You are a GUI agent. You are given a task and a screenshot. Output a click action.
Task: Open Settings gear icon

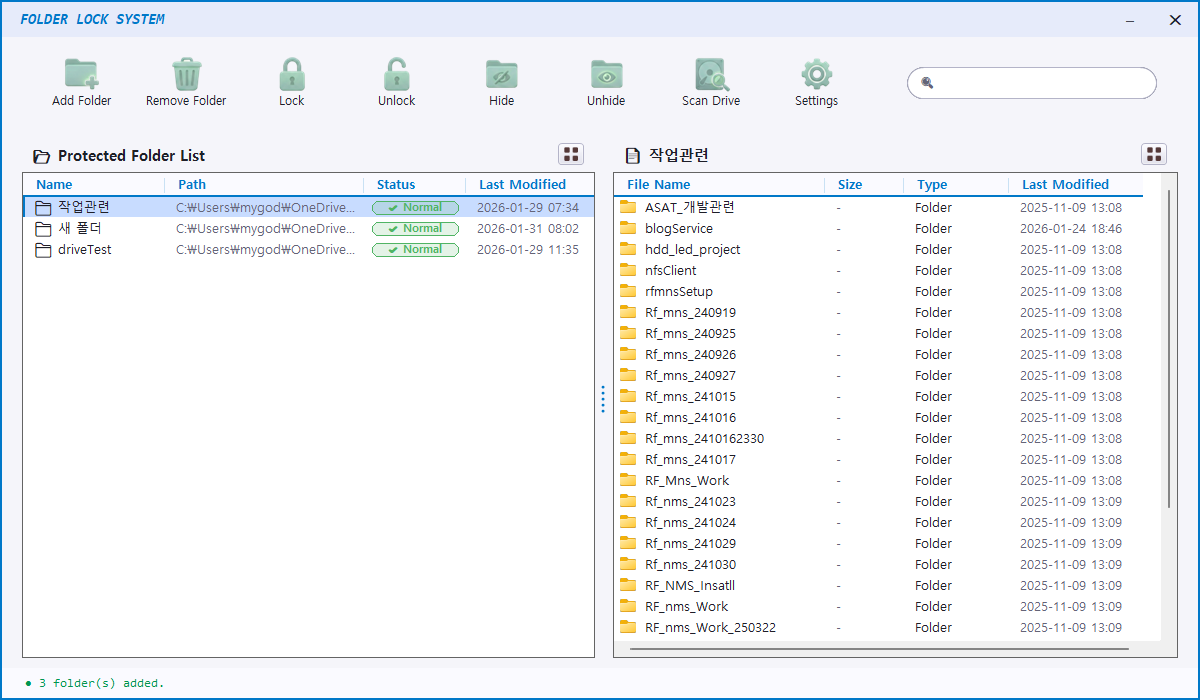[x=817, y=74]
